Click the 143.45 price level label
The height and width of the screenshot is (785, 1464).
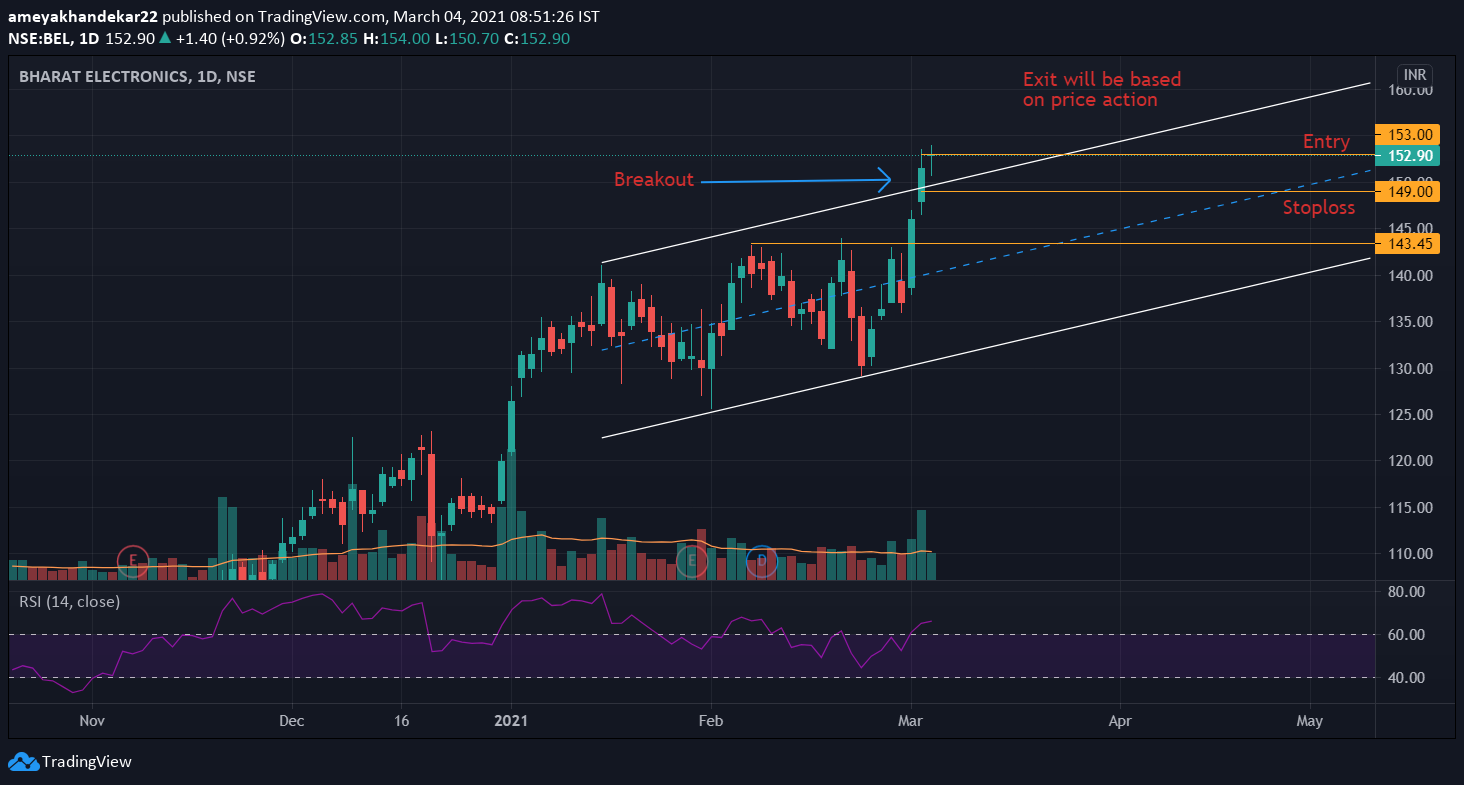click(1408, 243)
